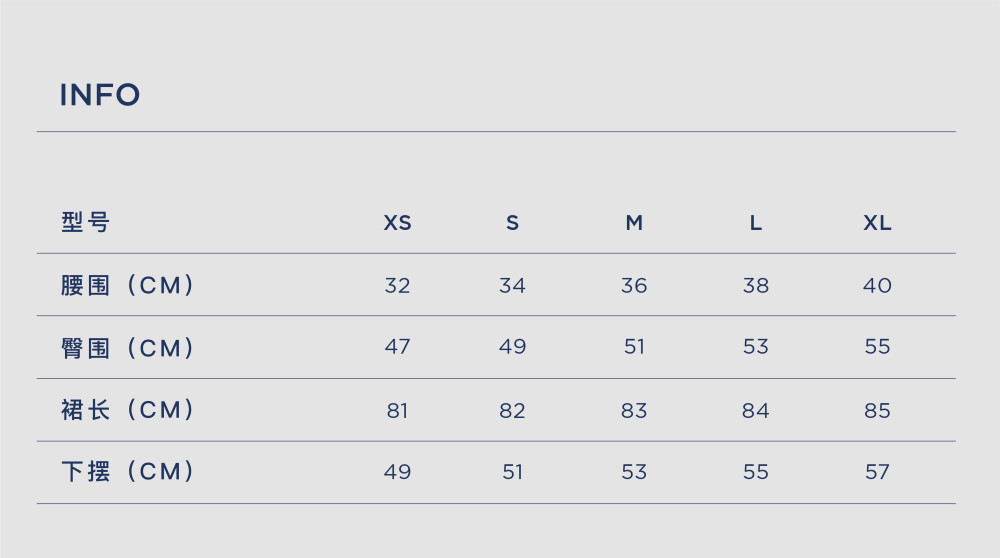The height and width of the screenshot is (558, 1000).
Task: Select the M size column header
Action: (x=634, y=223)
